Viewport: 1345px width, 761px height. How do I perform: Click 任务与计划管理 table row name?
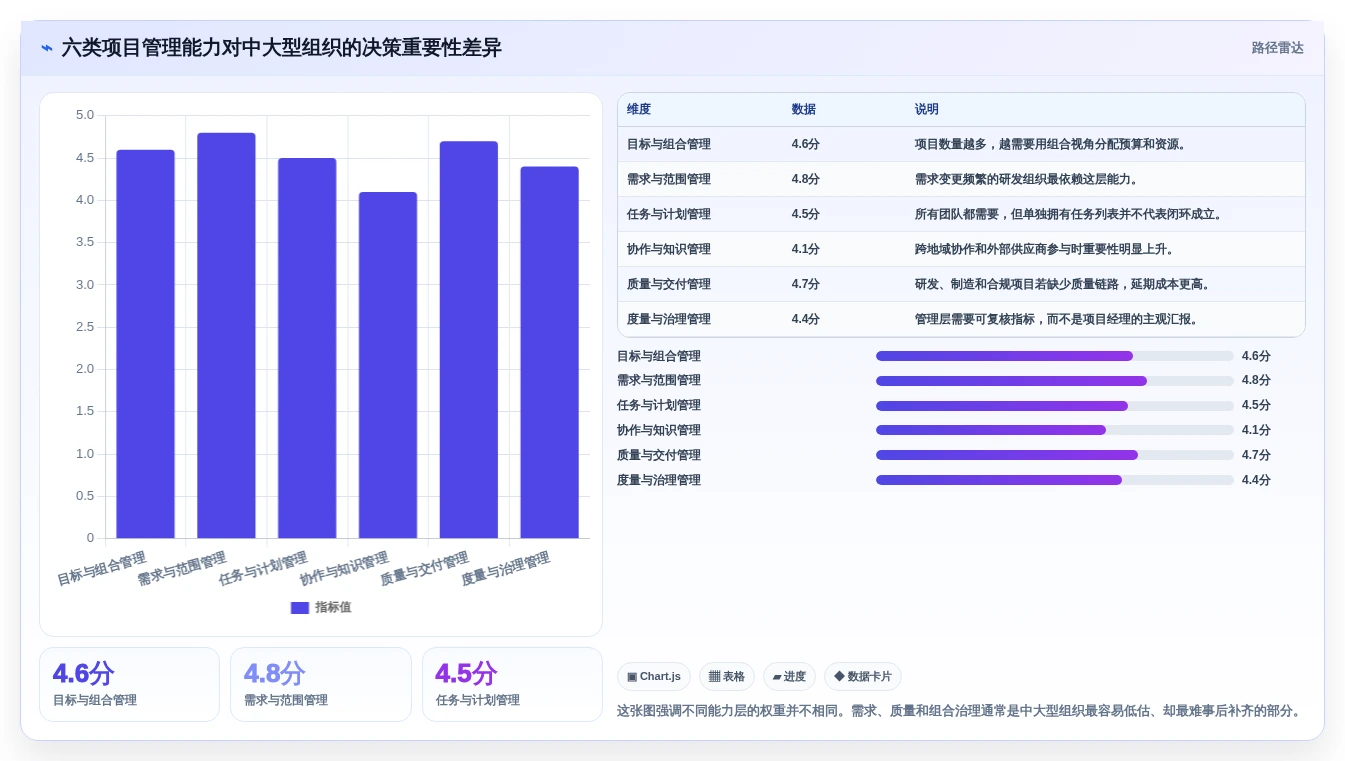(x=669, y=214)
